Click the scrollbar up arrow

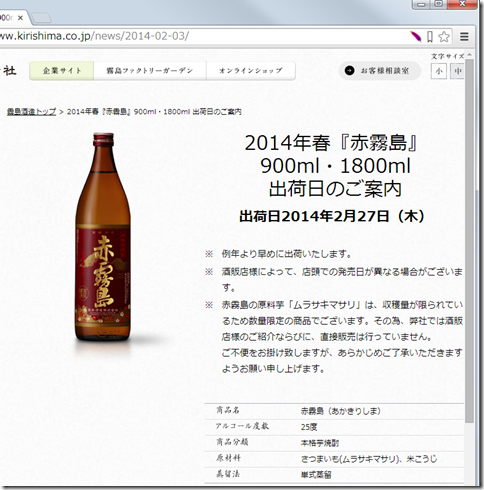(x=469, y=54)
